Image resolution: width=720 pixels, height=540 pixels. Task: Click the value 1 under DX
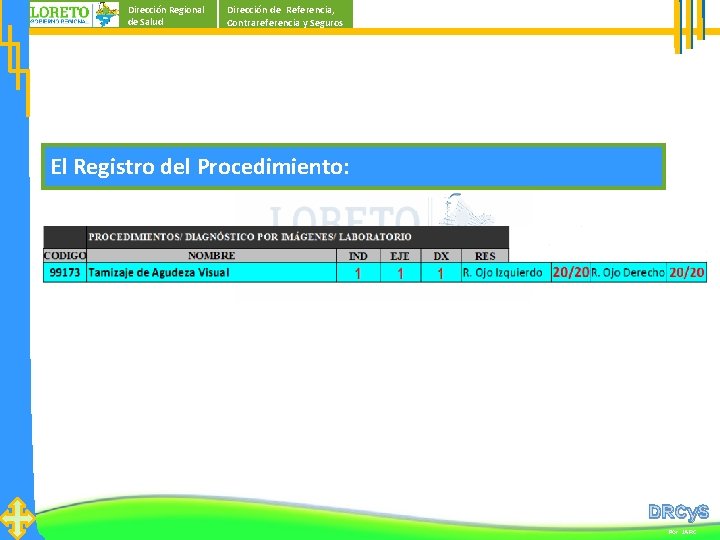(x=441, y=273)
